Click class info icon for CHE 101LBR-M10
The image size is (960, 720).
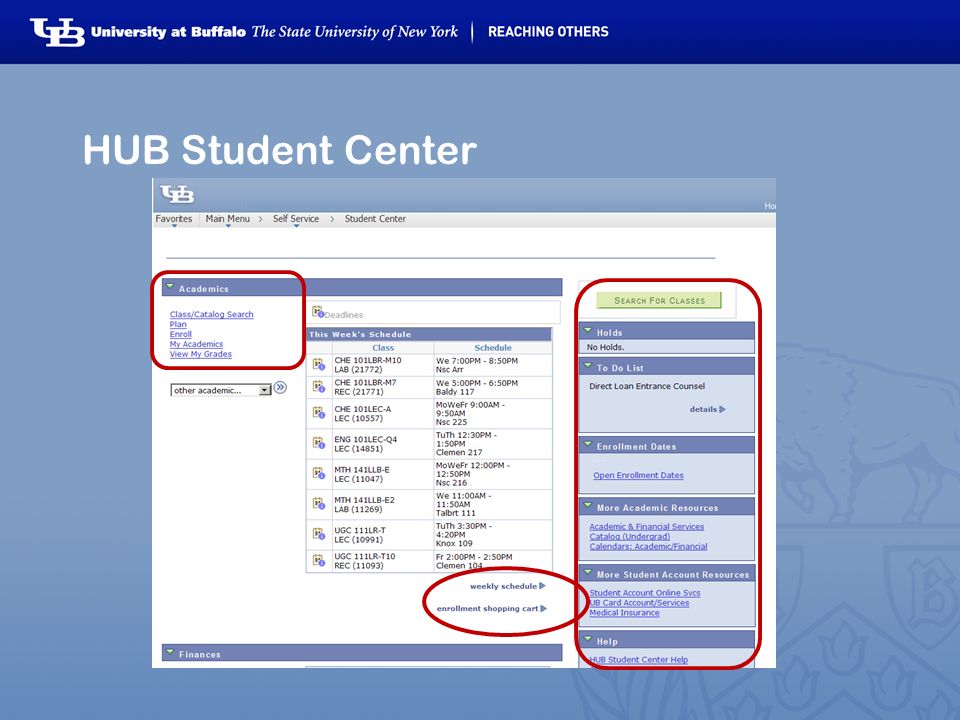319,365
